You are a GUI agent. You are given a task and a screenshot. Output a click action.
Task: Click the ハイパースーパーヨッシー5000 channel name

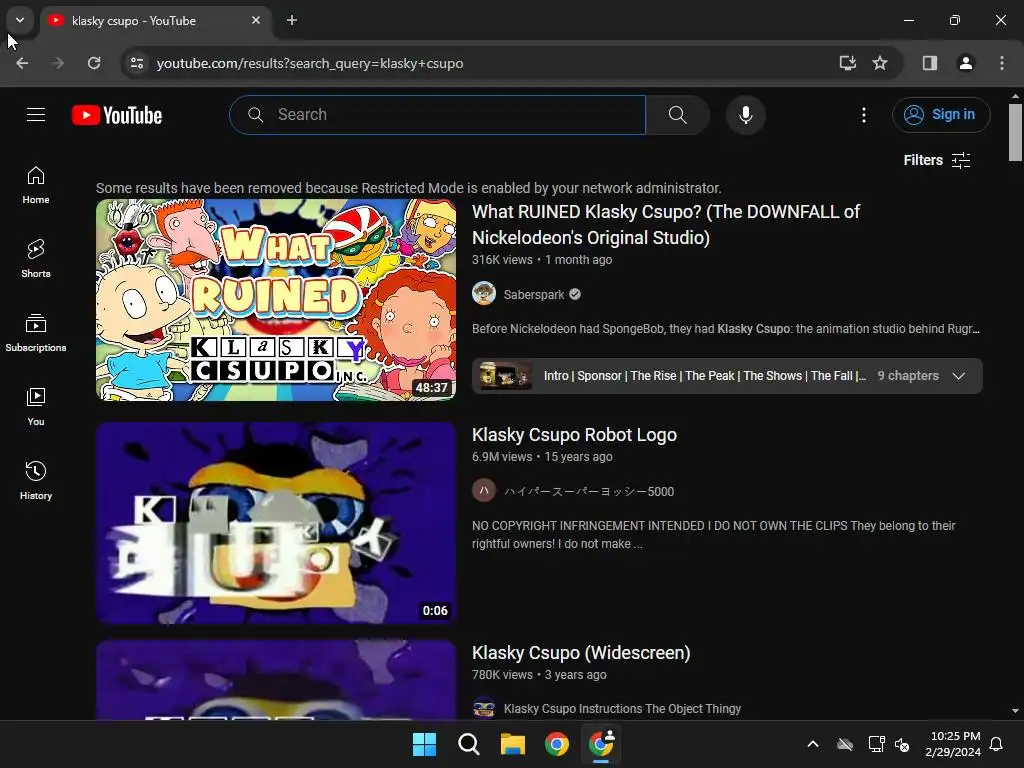pos(588,492)
